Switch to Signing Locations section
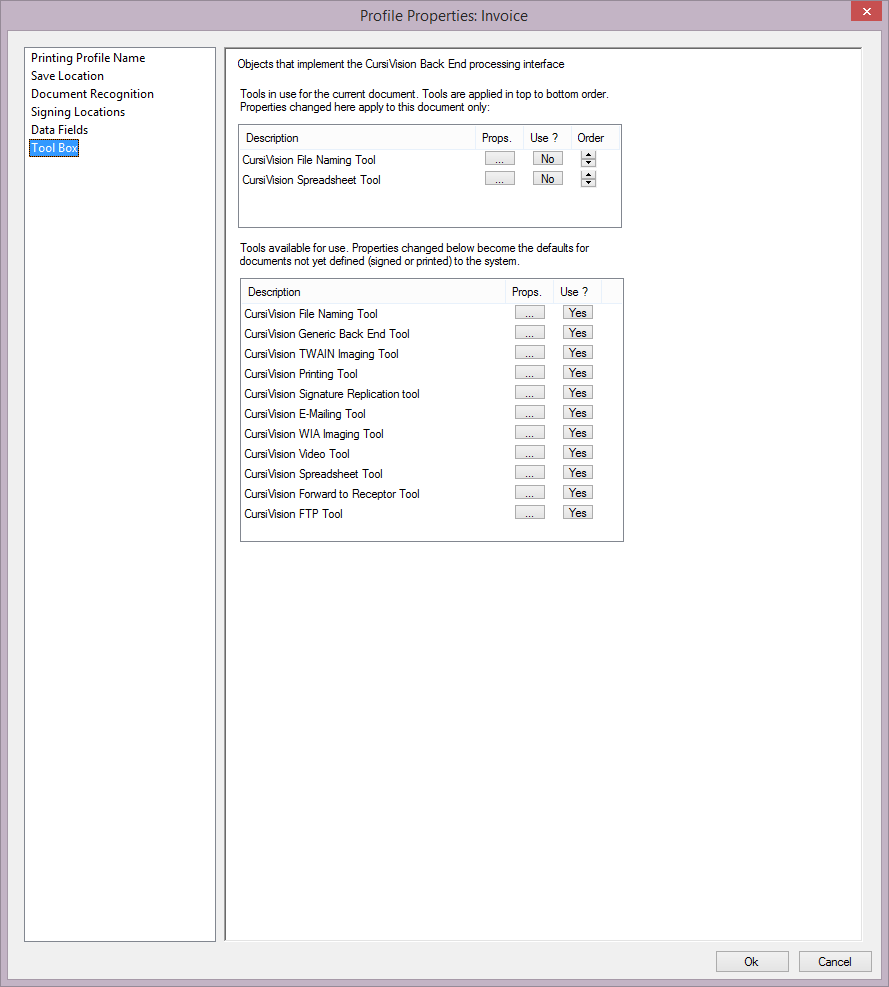 (78, 112)
